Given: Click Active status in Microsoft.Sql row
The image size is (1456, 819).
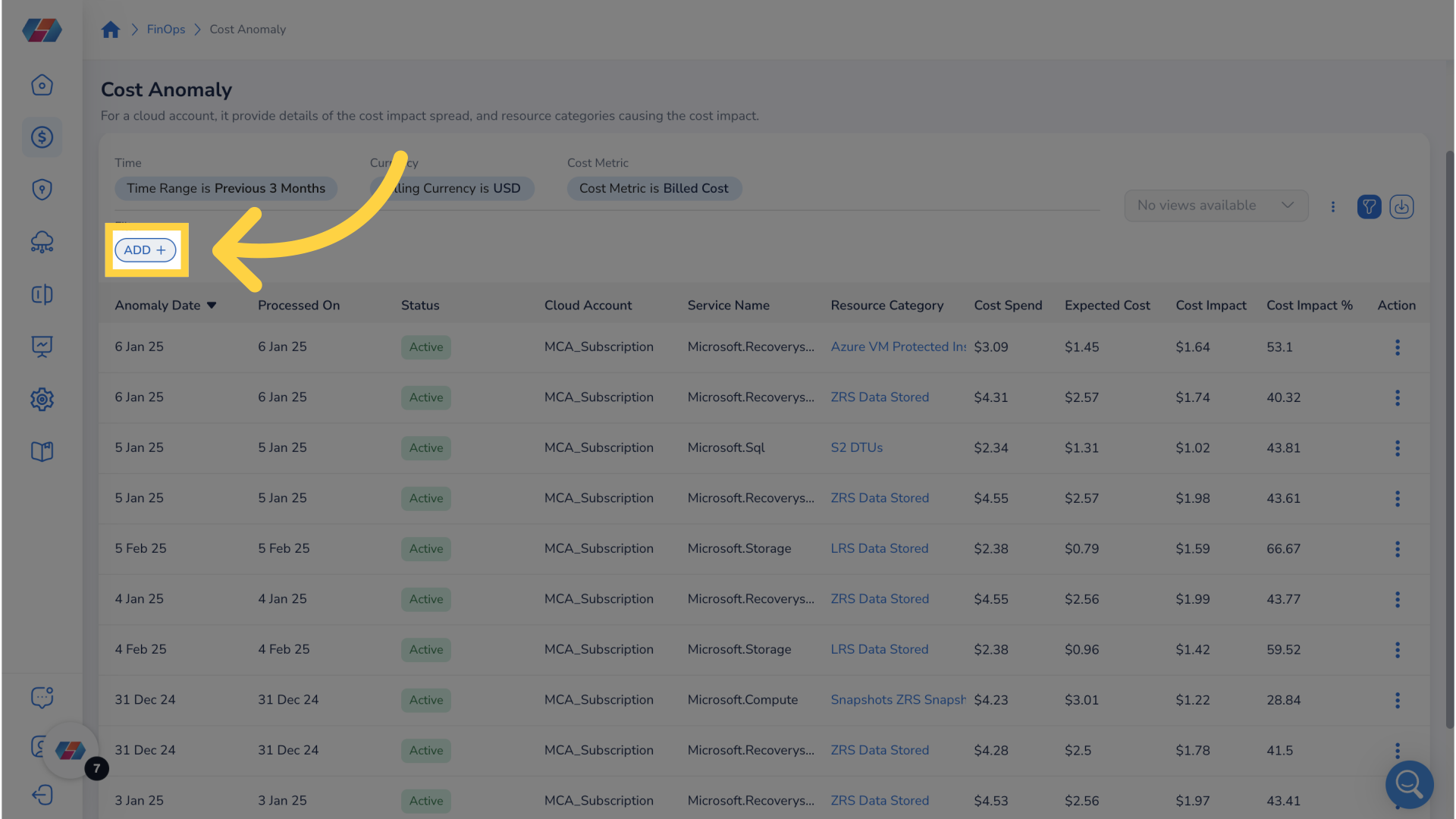Looking at the screenshot, I should point(426,448).
